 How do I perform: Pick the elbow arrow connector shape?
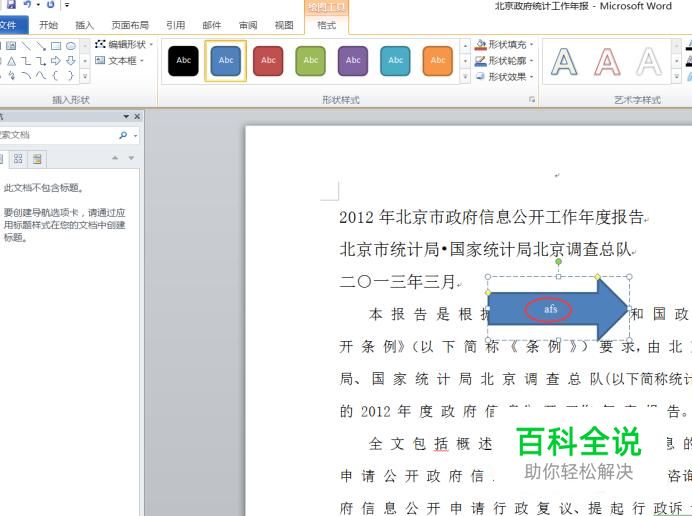pos(41,60)
